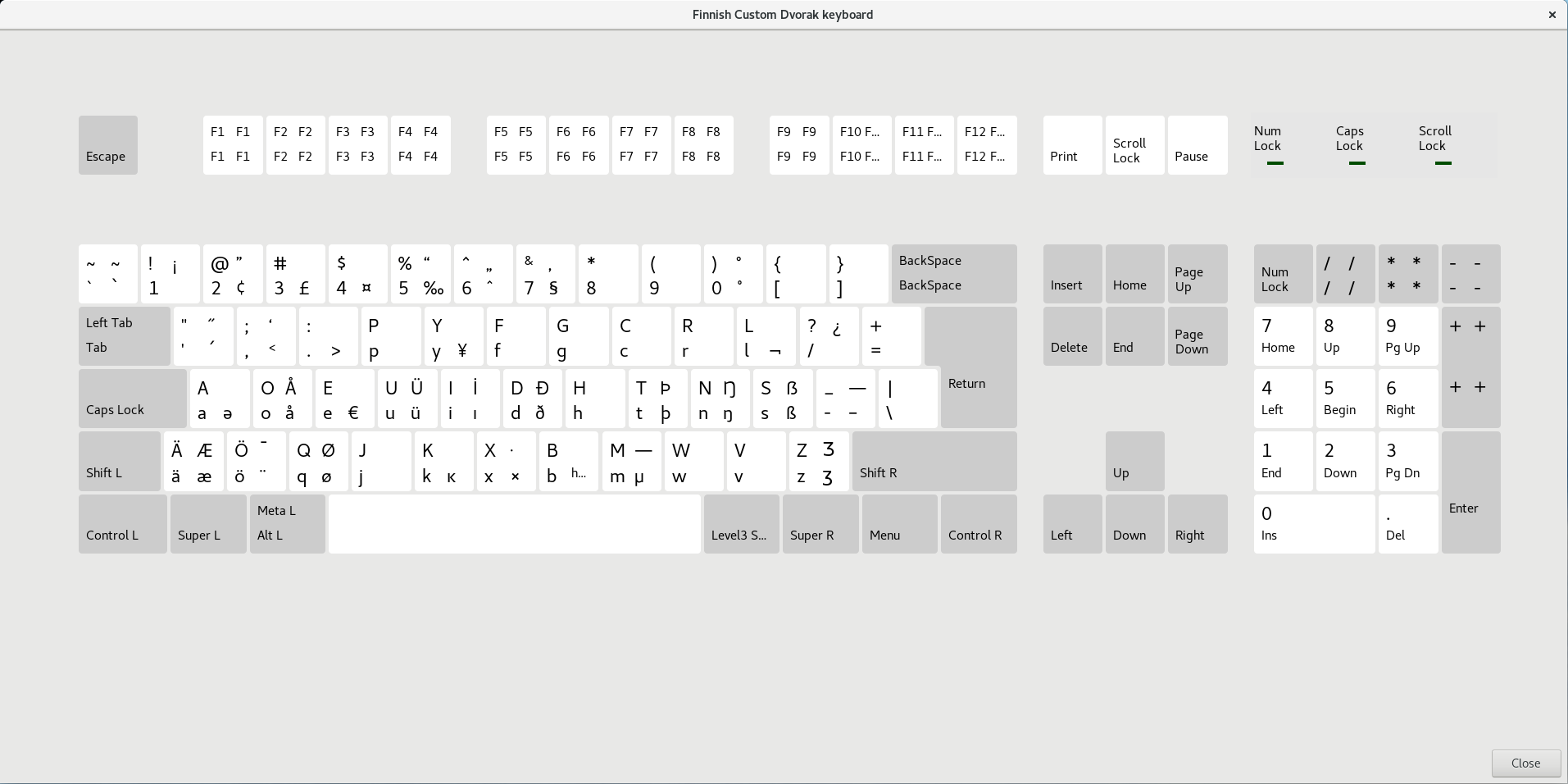Click the keypad 0 Ins key

pos(1315,524)
